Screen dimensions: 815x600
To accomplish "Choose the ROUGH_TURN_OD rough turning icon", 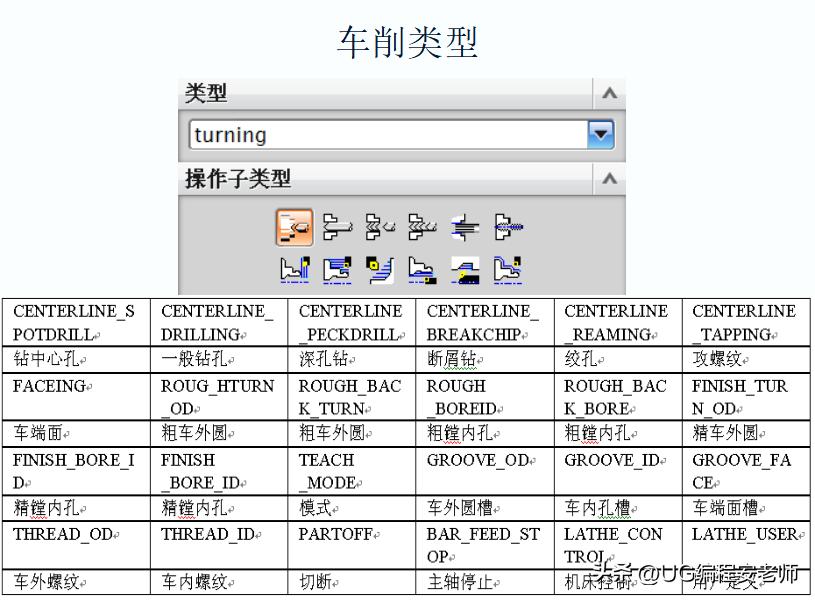I will 338,268.
